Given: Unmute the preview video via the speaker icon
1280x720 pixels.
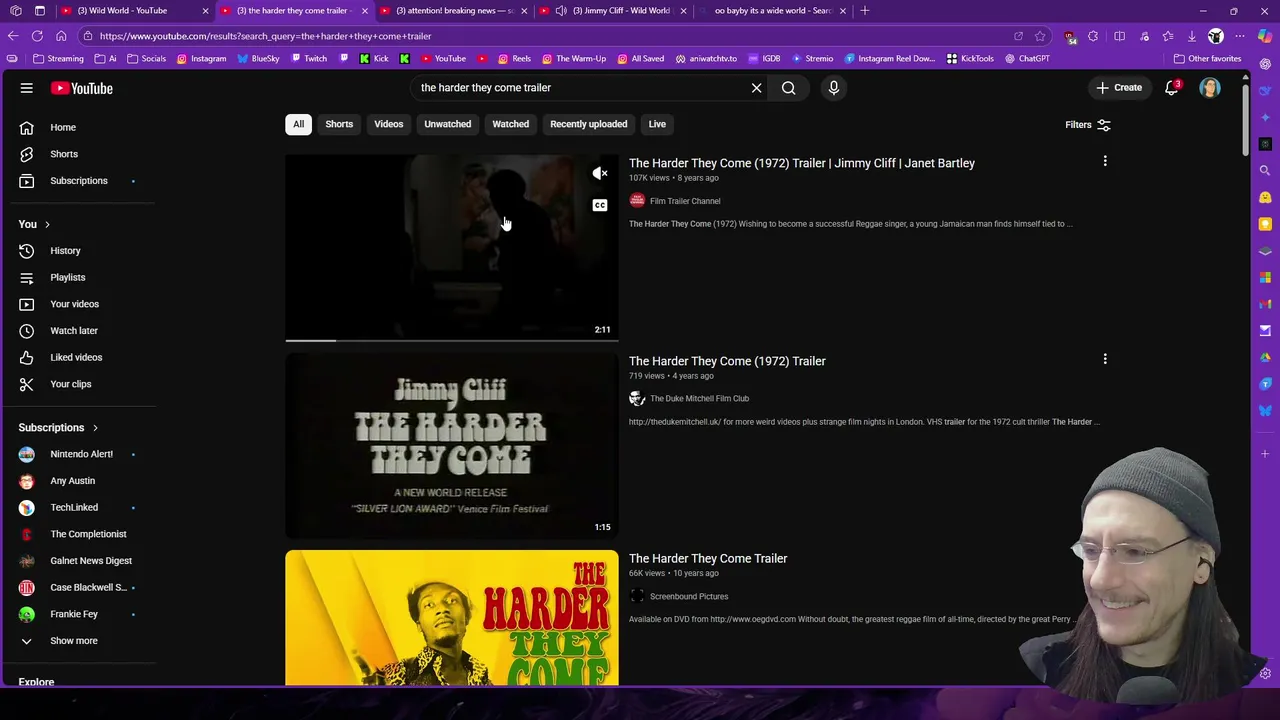Looking at the screenshot, I should tap(600, 174).
